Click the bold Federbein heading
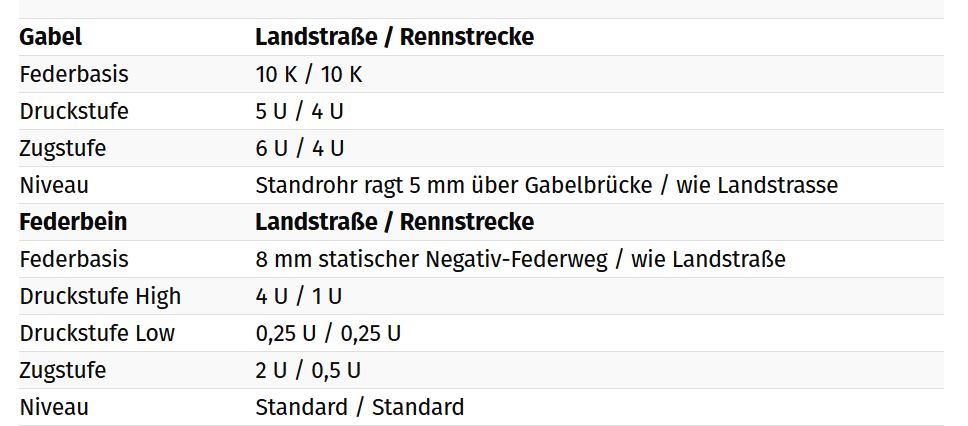This screenshot has width=968, height=426. [73, 221]
